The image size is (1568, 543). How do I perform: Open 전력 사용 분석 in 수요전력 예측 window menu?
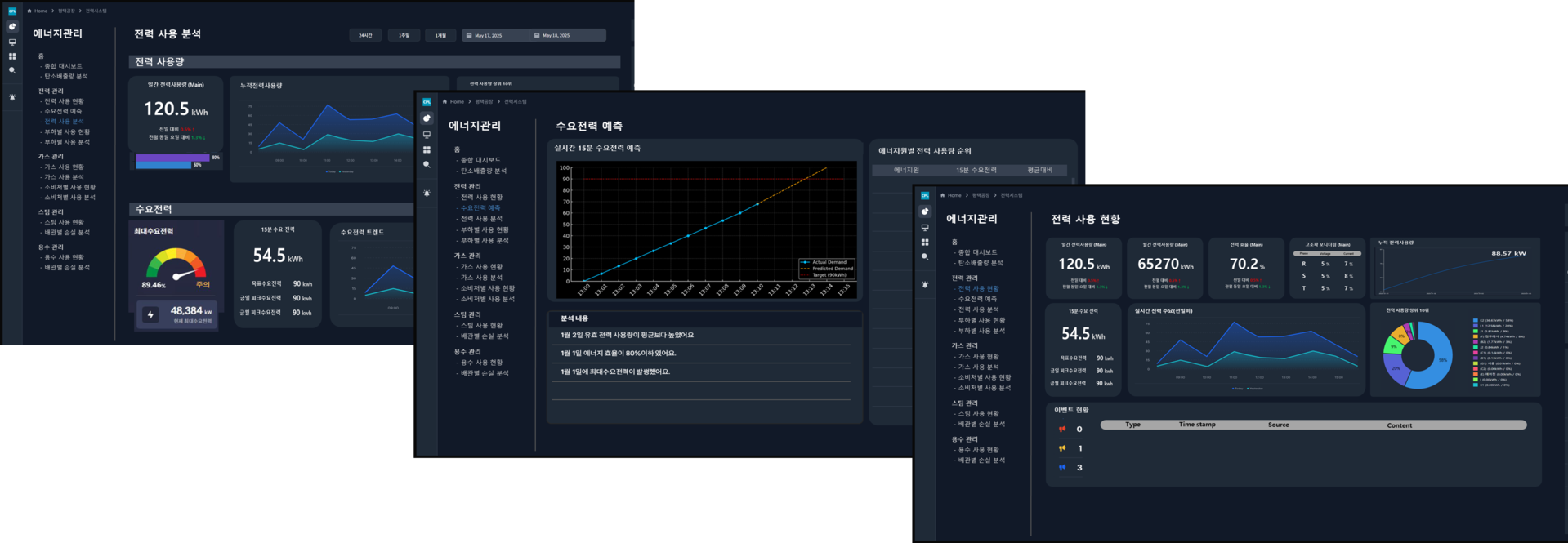coord(481,219)
